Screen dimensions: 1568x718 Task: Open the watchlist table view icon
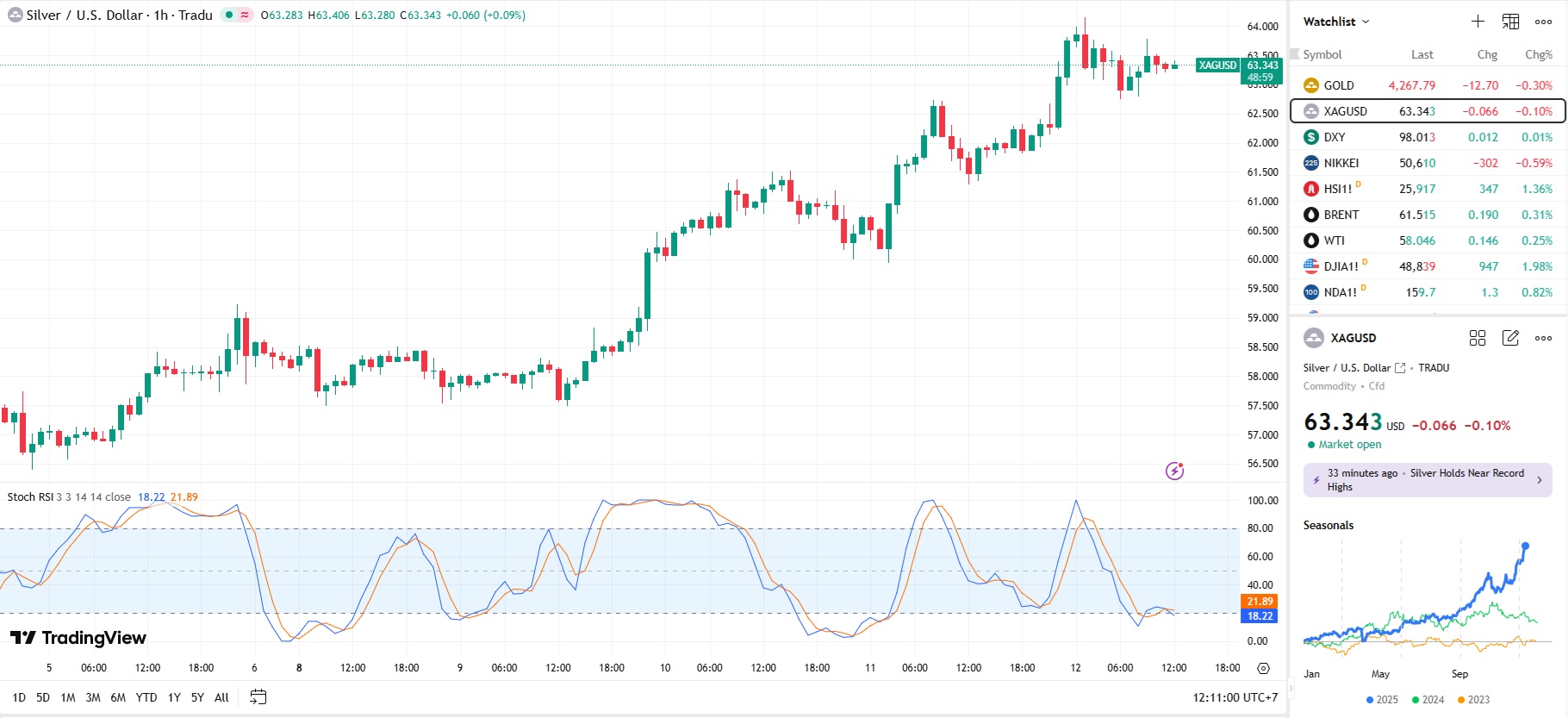pos(1510,22)
